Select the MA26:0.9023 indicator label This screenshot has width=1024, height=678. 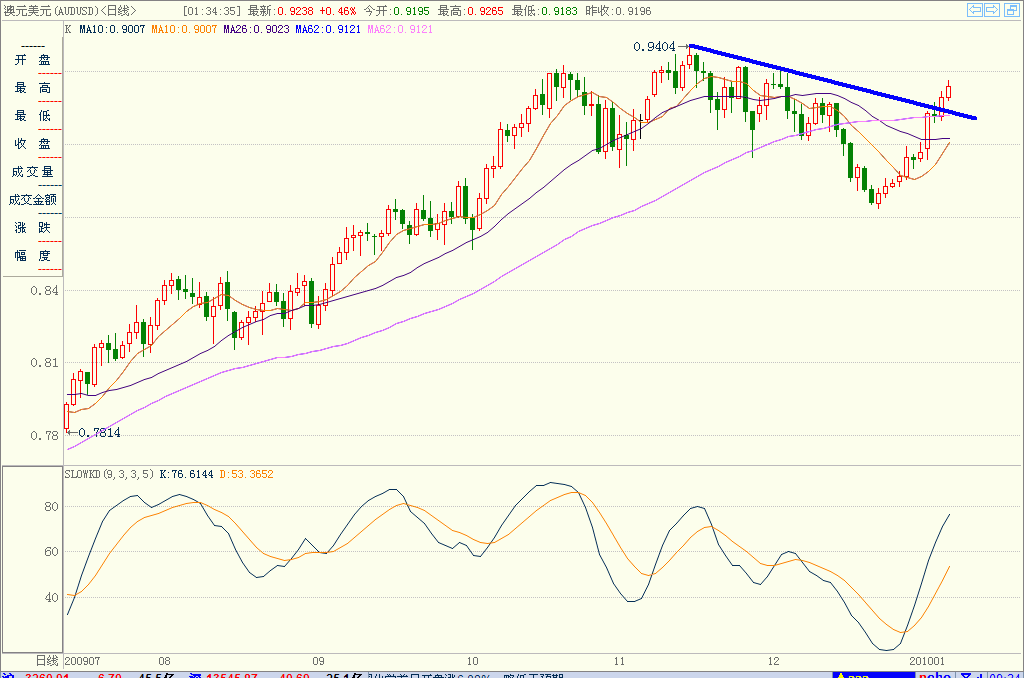coord(256,29)
